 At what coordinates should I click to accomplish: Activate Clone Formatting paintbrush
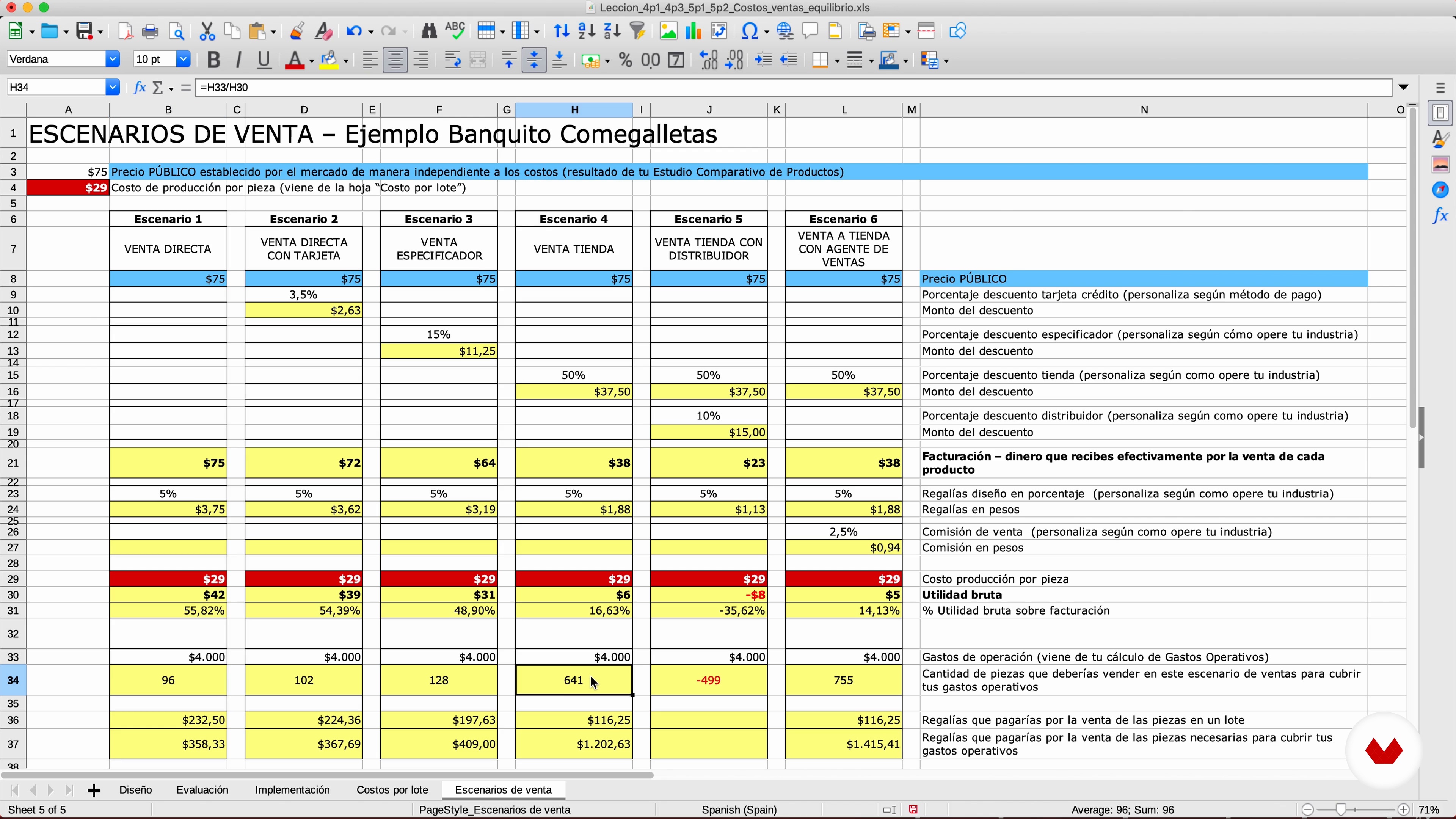[x=297, y=31]
